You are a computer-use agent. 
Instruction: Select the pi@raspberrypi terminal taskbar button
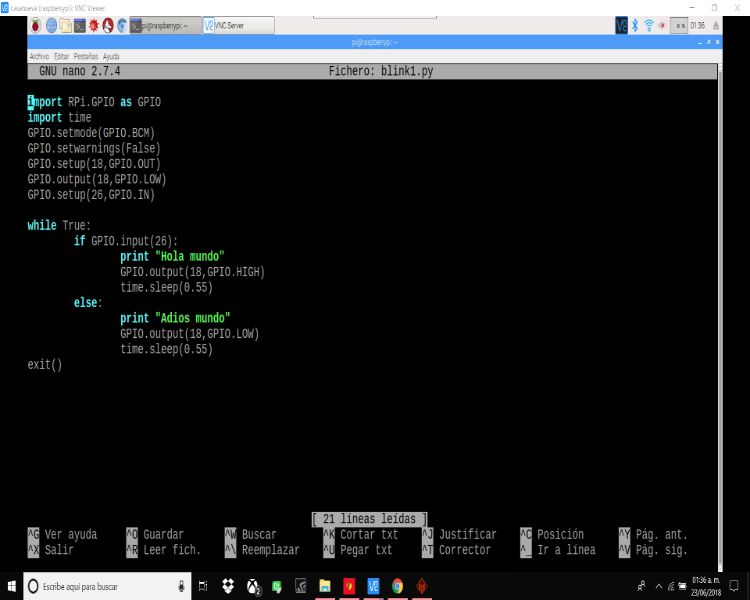pos(164,26)
